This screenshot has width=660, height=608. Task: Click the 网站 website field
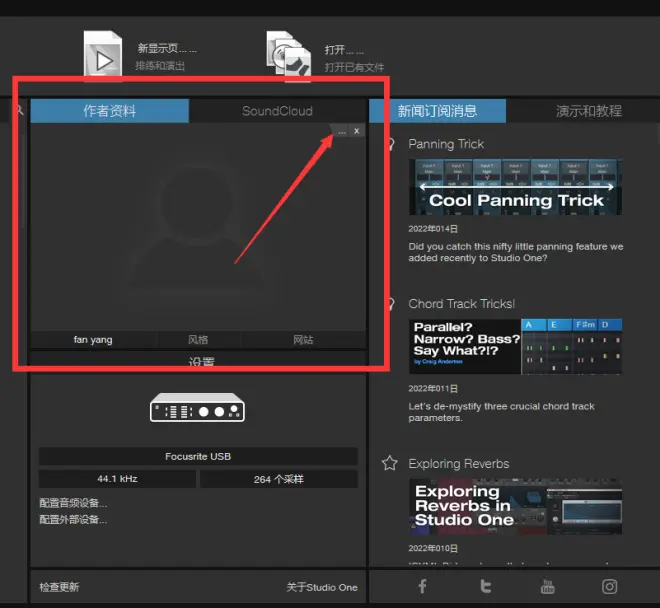pos(303,339)
